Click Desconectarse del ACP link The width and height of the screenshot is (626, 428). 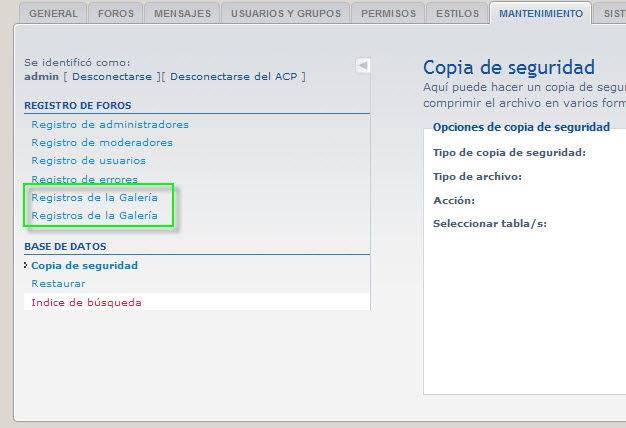234,76
